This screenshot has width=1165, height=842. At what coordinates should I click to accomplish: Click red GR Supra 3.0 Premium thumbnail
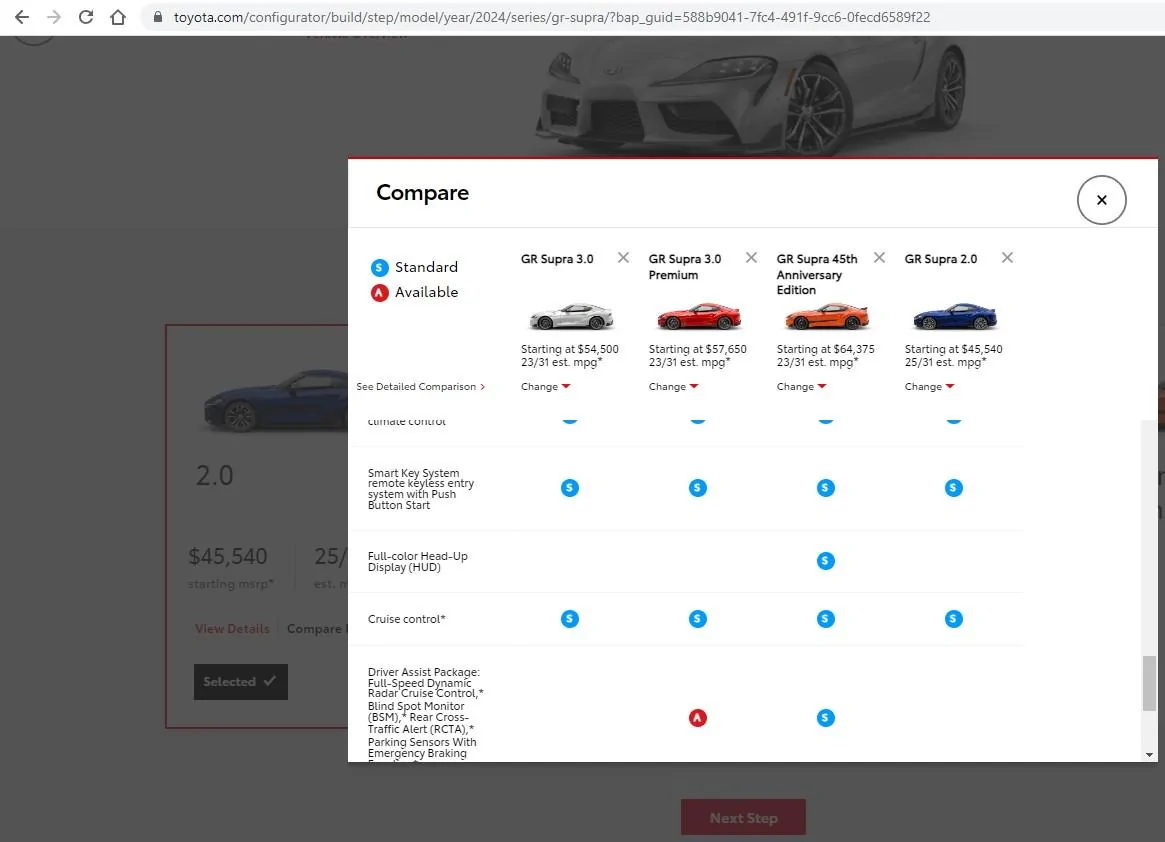tap(698, 317)
